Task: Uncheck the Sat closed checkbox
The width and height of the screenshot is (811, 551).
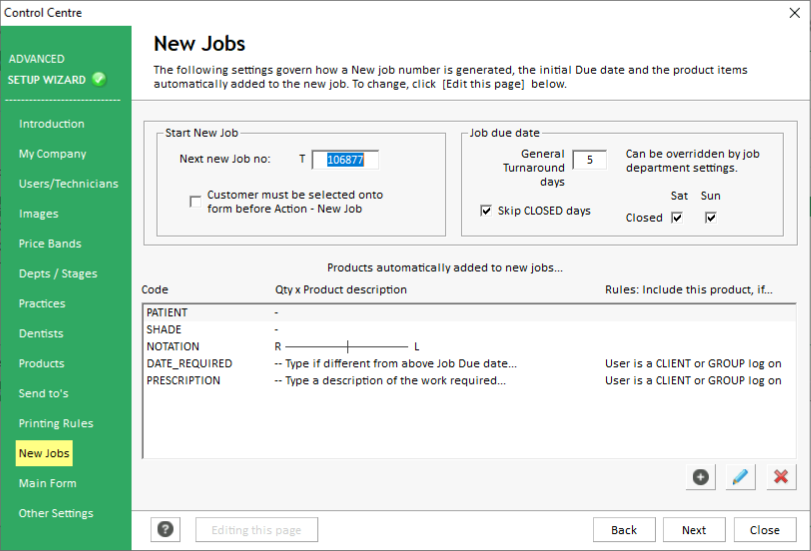Action: (x=677, y=217)
